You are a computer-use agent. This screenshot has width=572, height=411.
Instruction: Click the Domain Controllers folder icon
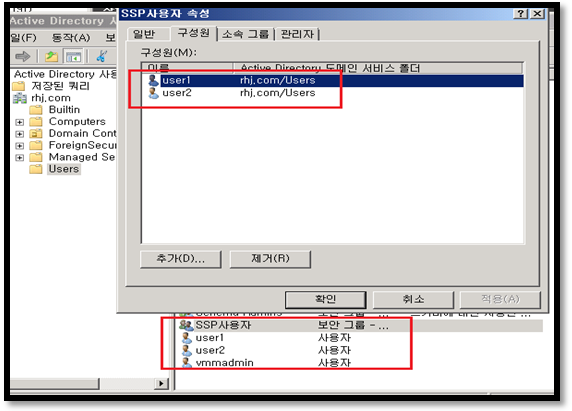[36, 133]
